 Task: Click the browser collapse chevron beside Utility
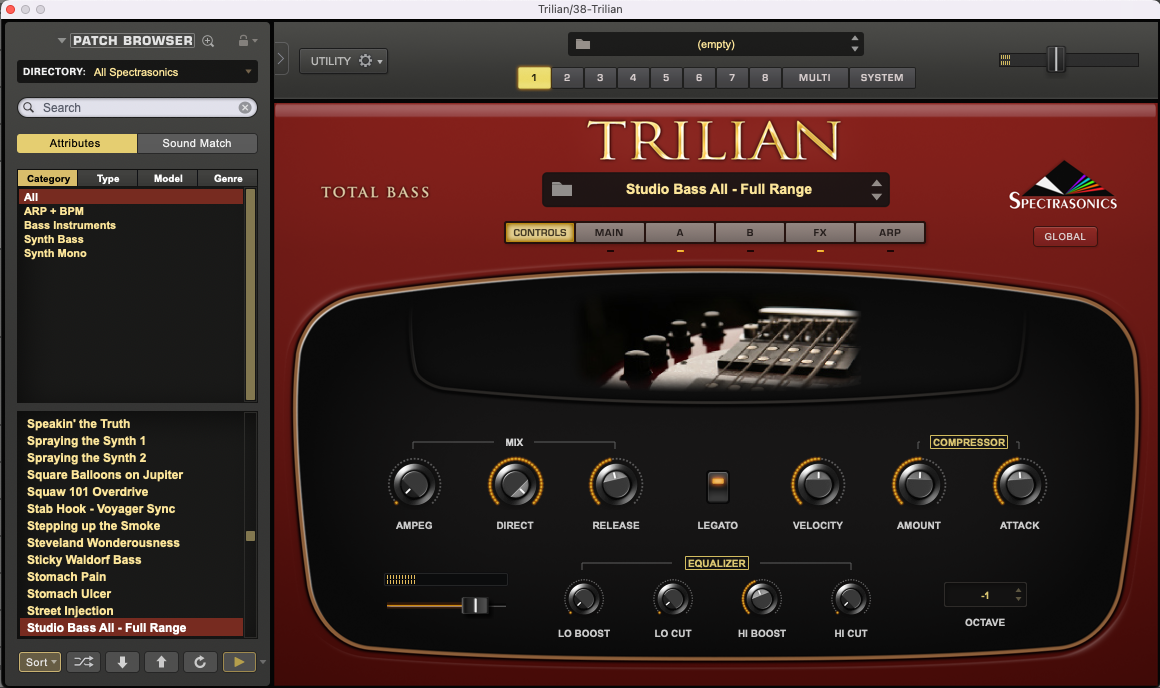tap(281, 58)
